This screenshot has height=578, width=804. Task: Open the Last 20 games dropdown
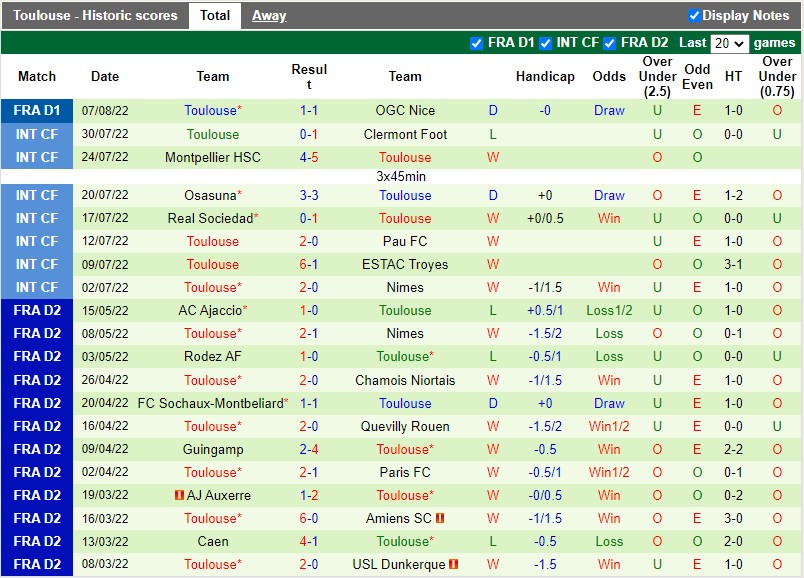tap(729, 43)
